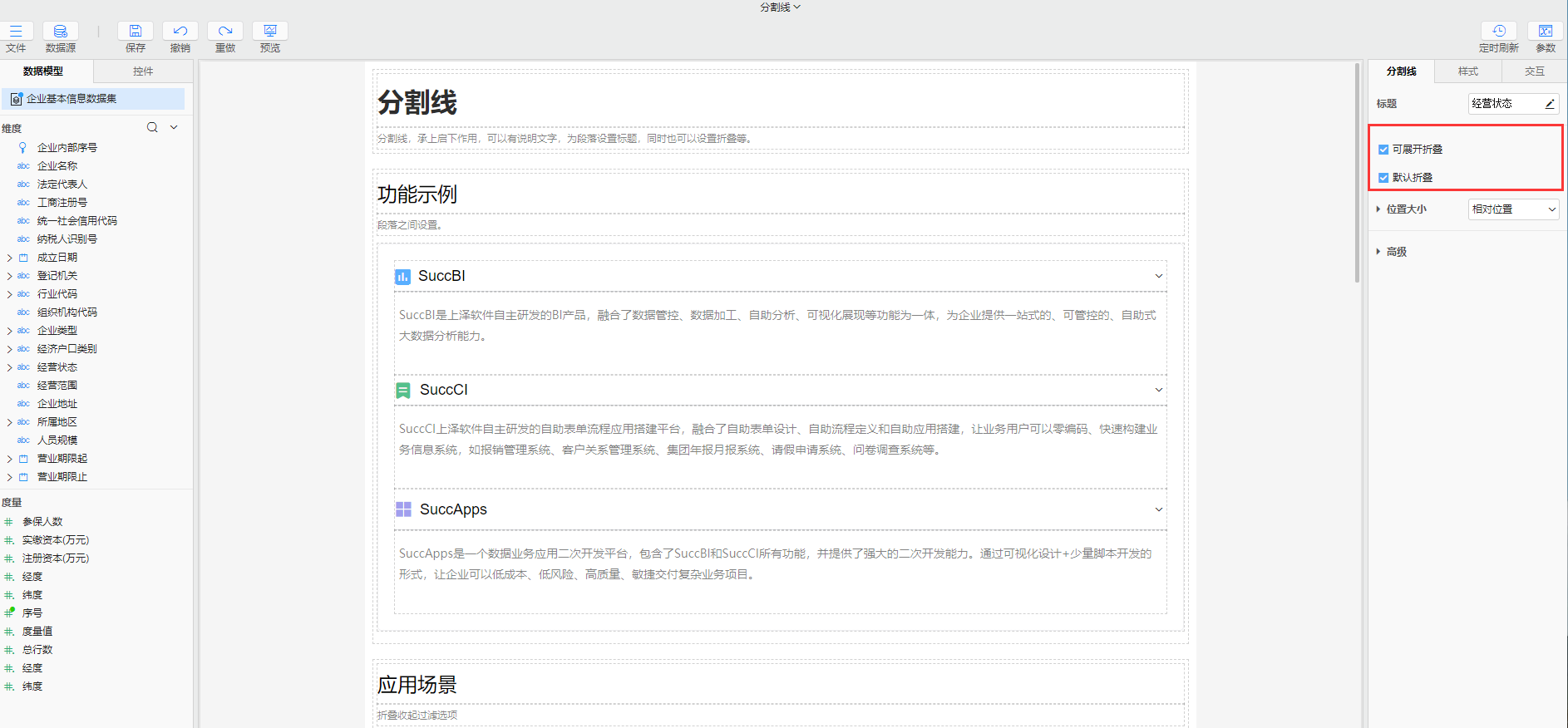The width and height of the screenshot is (1568, 728).
Task: Open the Data Source (数据源) icon
Action: click(61, 32)
